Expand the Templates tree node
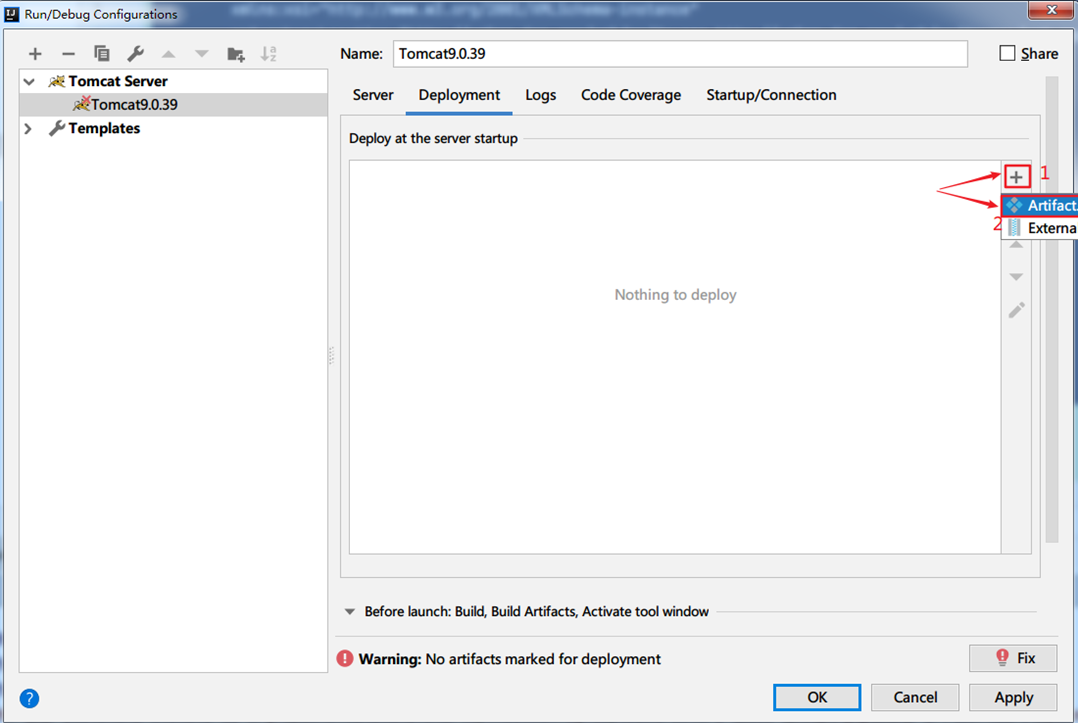This screenshot has width=1078, height=723. click(x=28, y=129)
